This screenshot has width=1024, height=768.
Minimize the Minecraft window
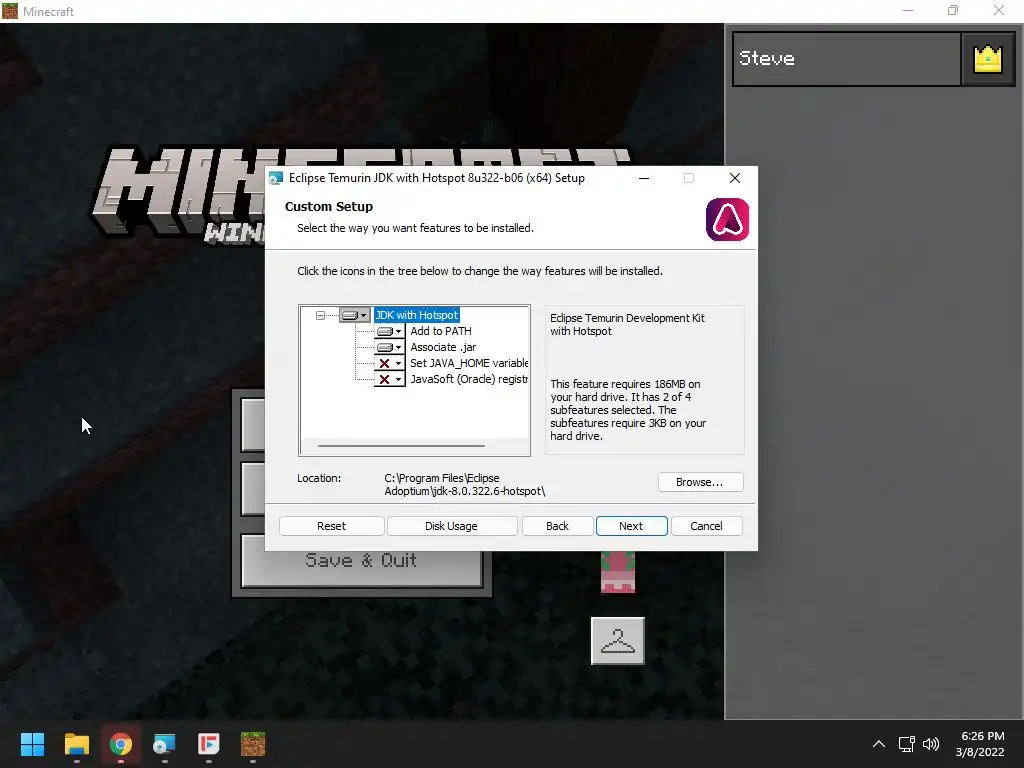click(908, 10)
